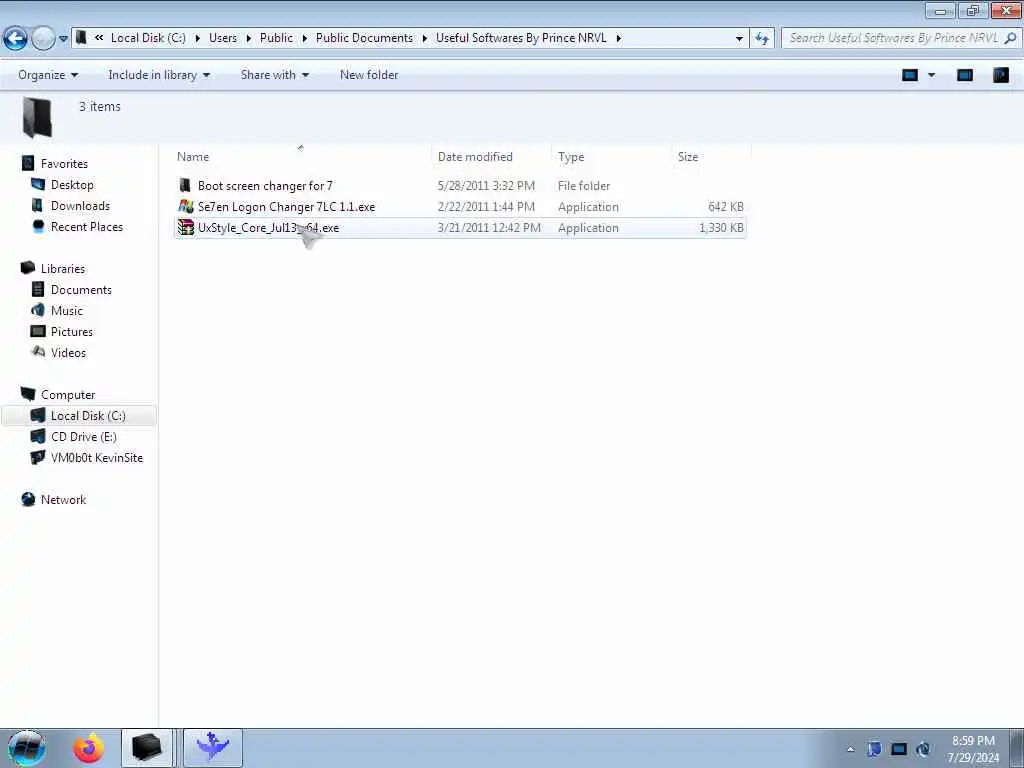The image size is (1024, 768).
Task: Open the Organize menu
Action: [48, 75]
